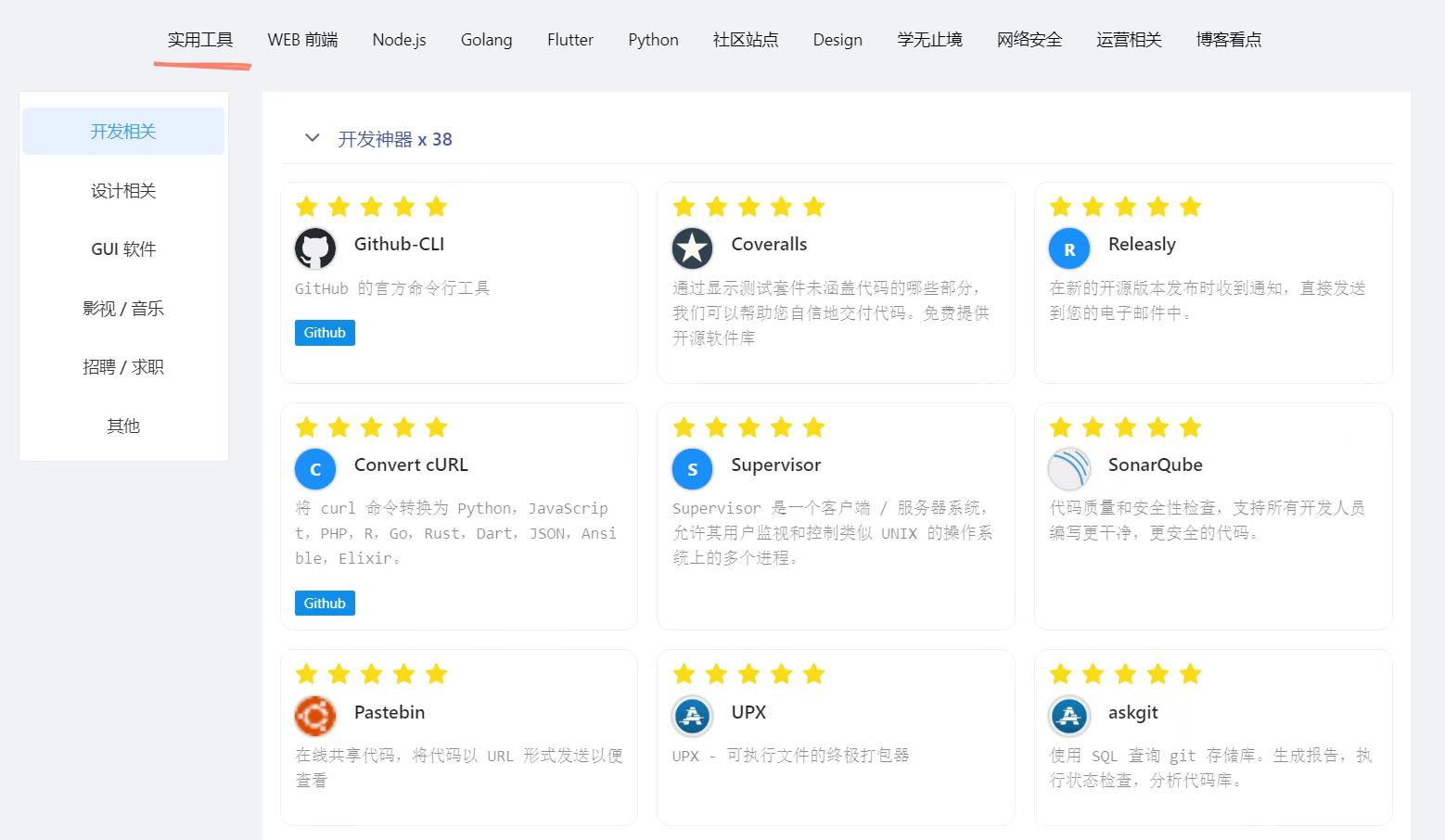Click the Coveralls star logo
The image size is (1445, 840).
692,248
